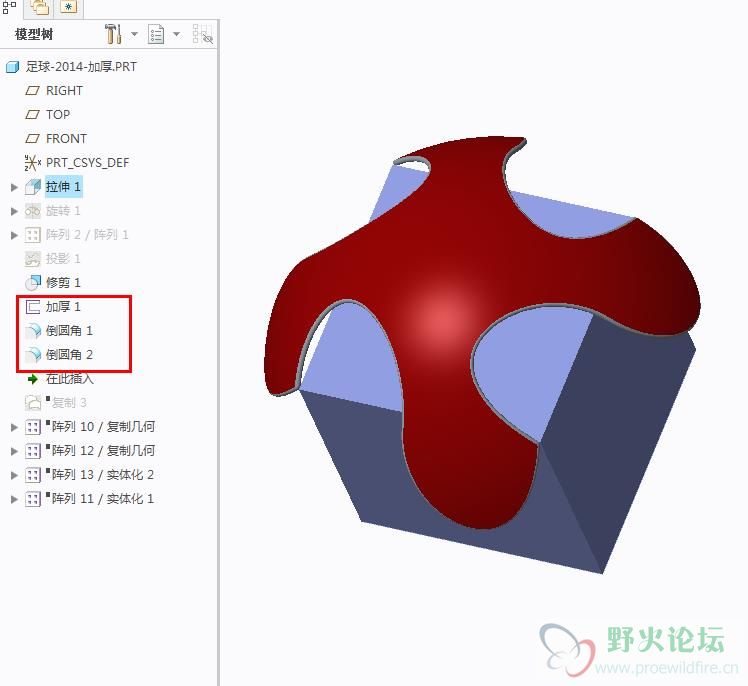Click the 旋转 1 revolve feature icon

[32, 210]
